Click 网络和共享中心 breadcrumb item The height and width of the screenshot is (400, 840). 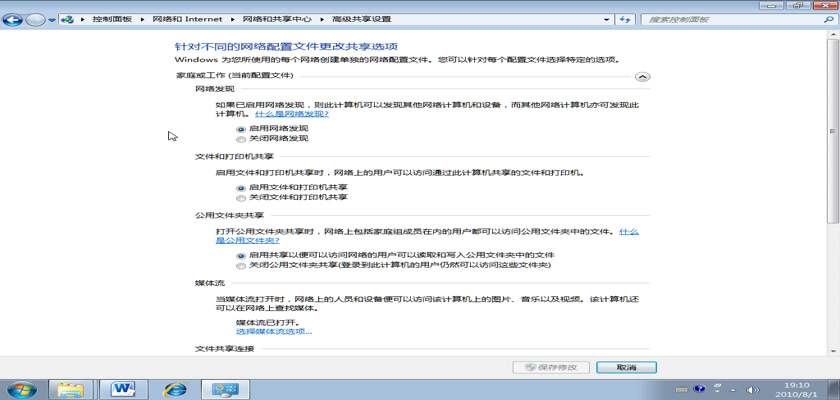click(x=272, y=19)
